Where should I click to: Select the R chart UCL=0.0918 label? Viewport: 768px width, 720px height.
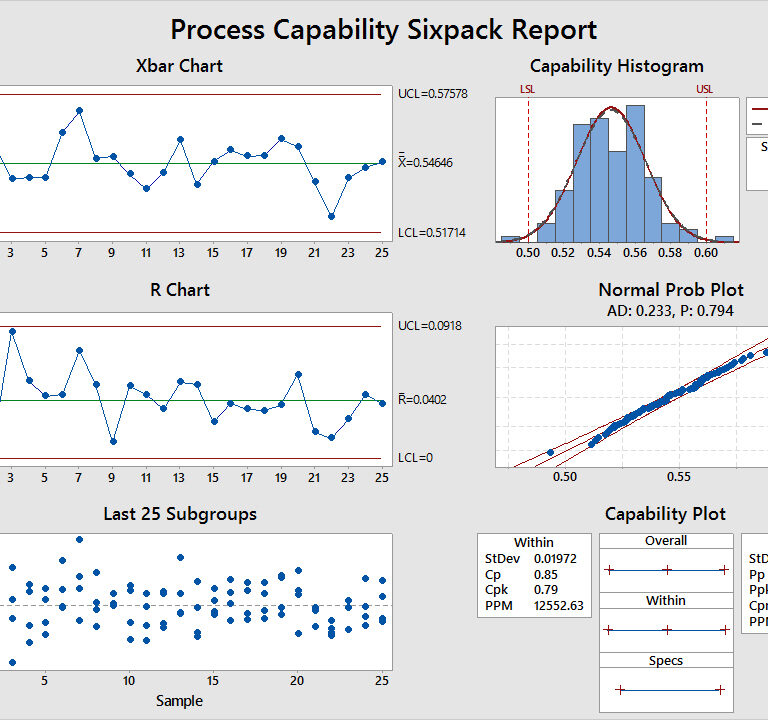[x=429, y=326]
